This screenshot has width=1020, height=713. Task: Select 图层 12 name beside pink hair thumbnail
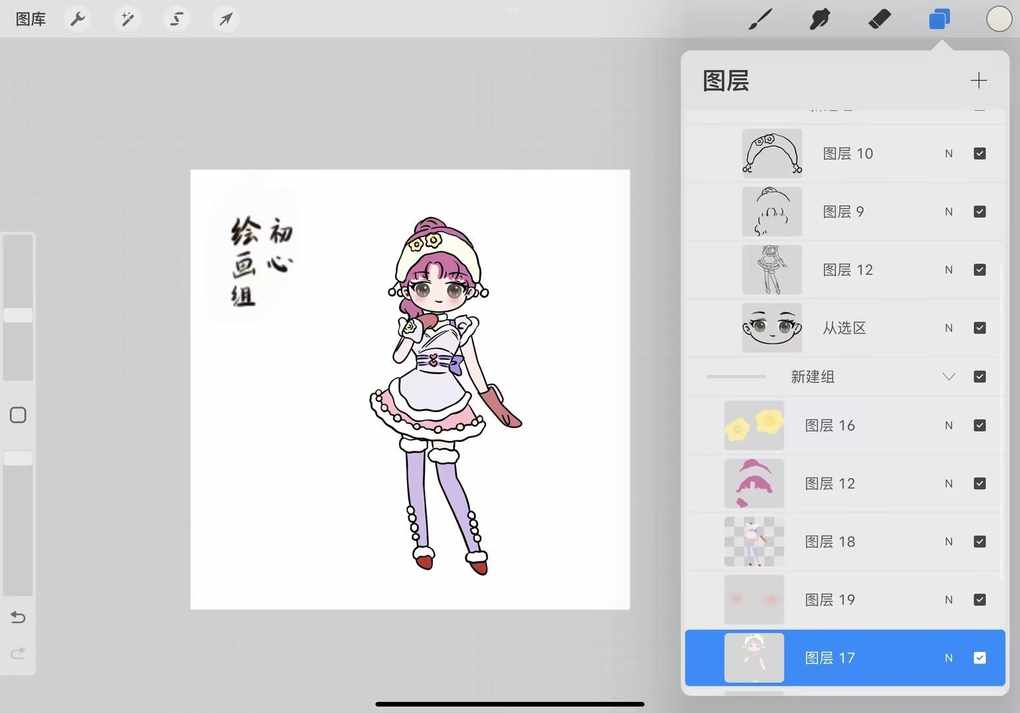tap(829, 483)
